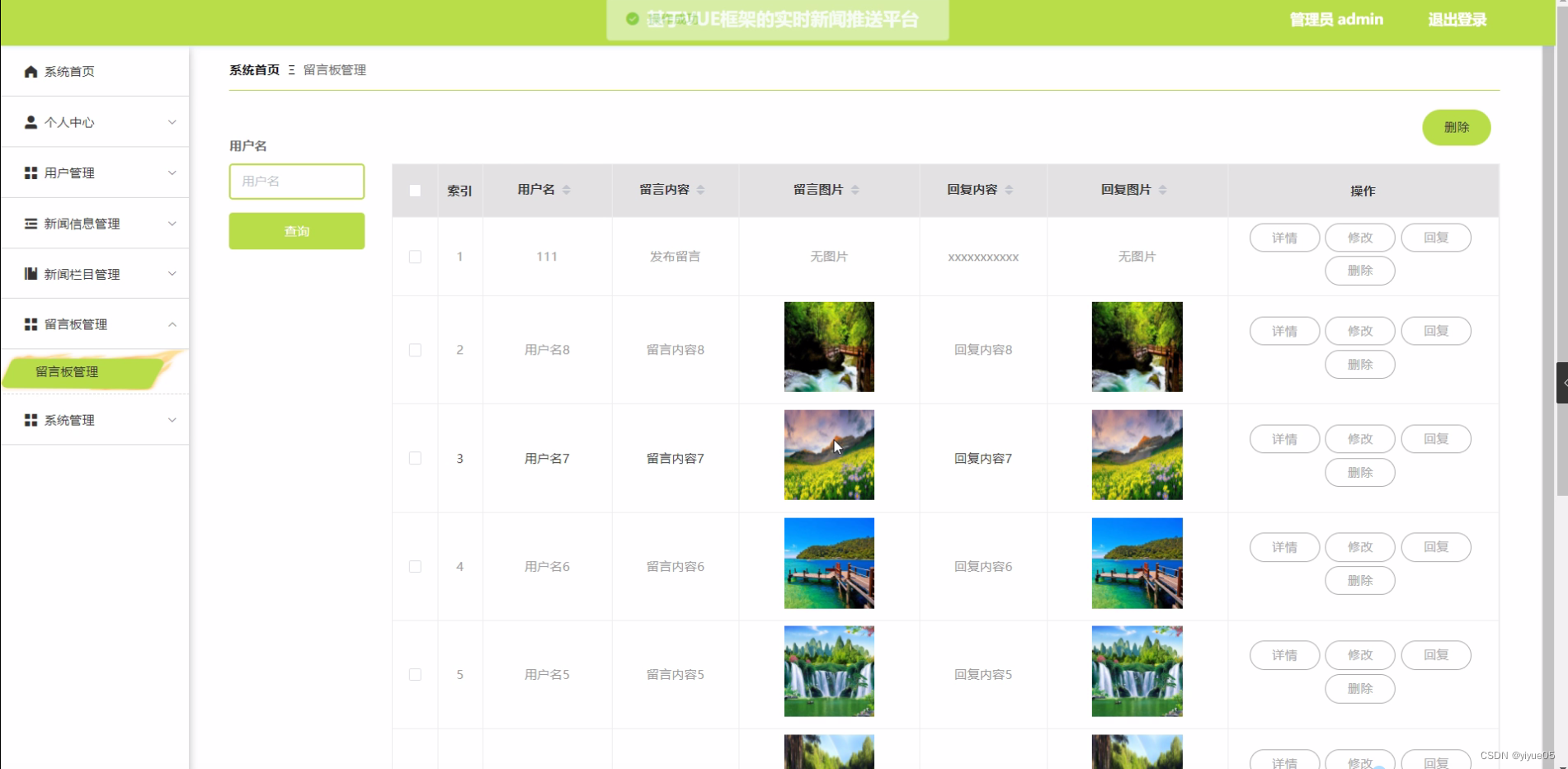Check the select-all checkbox in table header
1568x769 pixels.
tap(415, 190)
